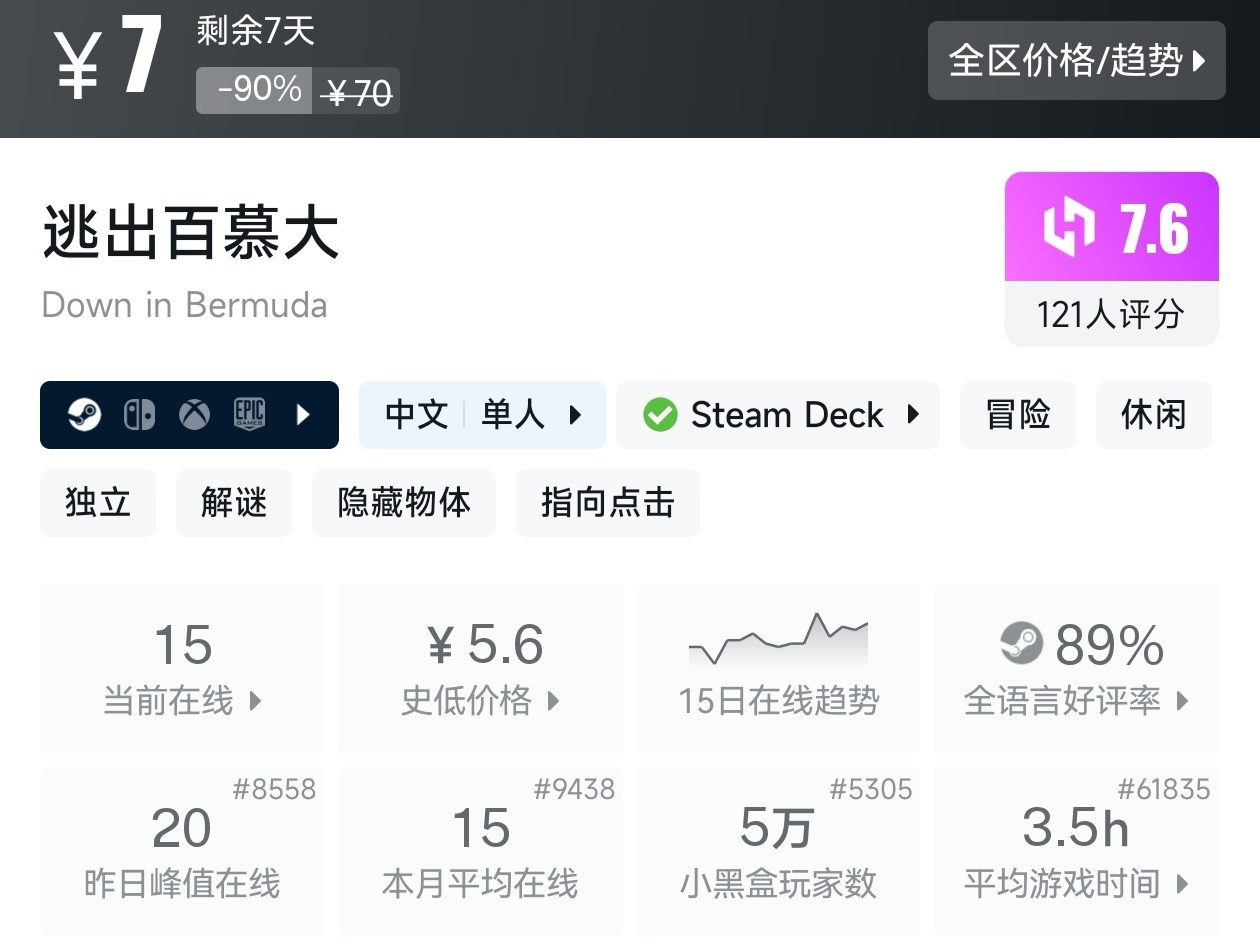
Task: Open the 隐藏物体 hidden object tag
Action: (403, 502)
